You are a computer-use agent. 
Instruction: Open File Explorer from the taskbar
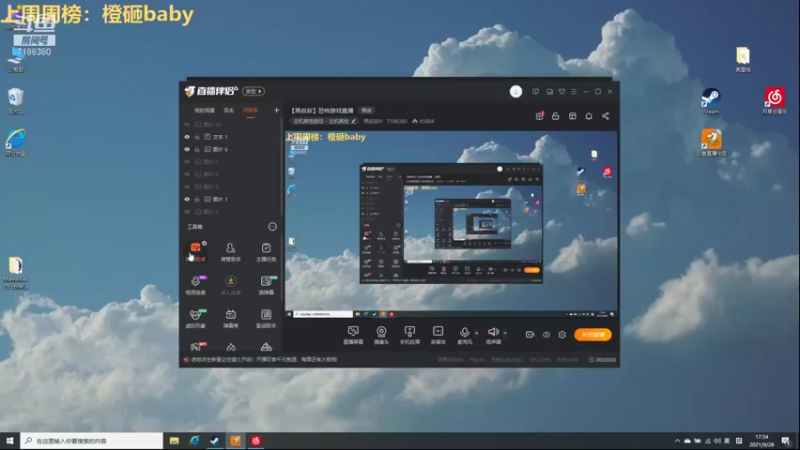[174, 441]
